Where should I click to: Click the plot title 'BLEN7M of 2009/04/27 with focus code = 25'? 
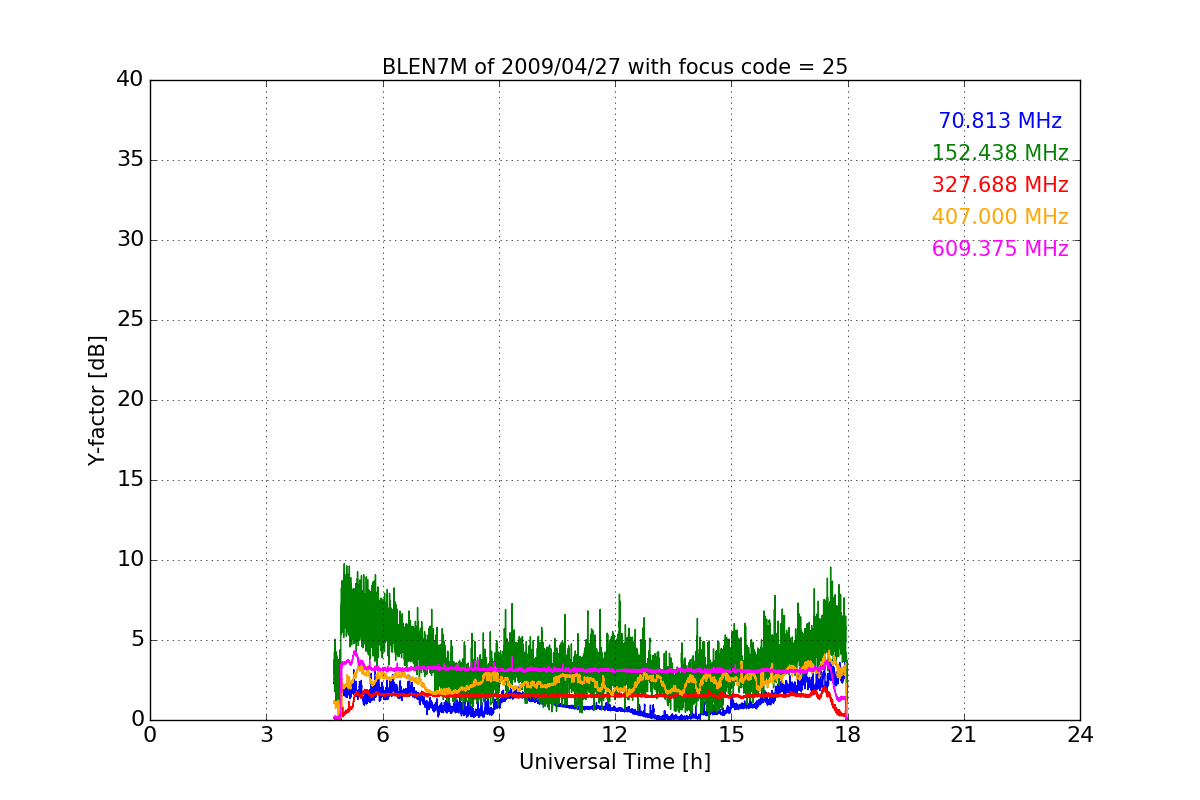615,67
